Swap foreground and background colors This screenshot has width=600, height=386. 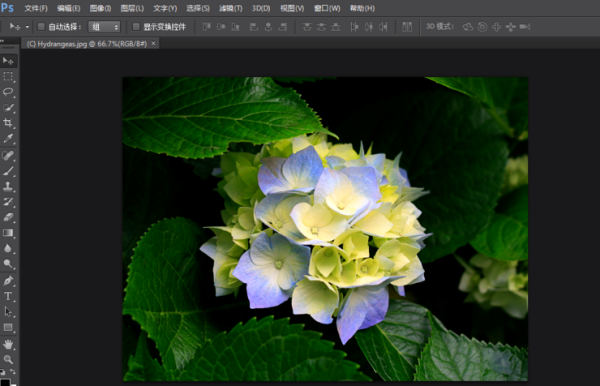pos(13,371)
